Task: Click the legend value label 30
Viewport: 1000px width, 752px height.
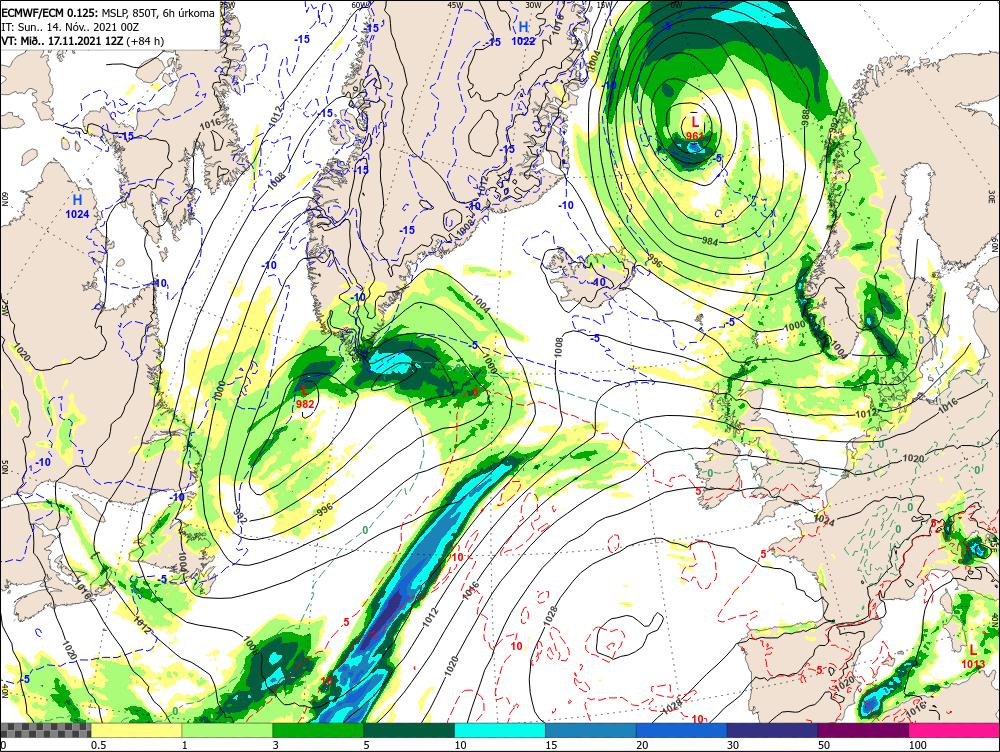Action: (x=733, y=745)
